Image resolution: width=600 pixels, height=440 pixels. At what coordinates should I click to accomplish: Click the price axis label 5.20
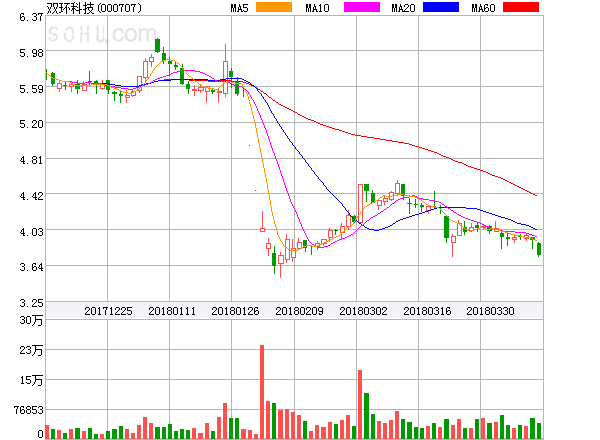click(x=31, y=124)
